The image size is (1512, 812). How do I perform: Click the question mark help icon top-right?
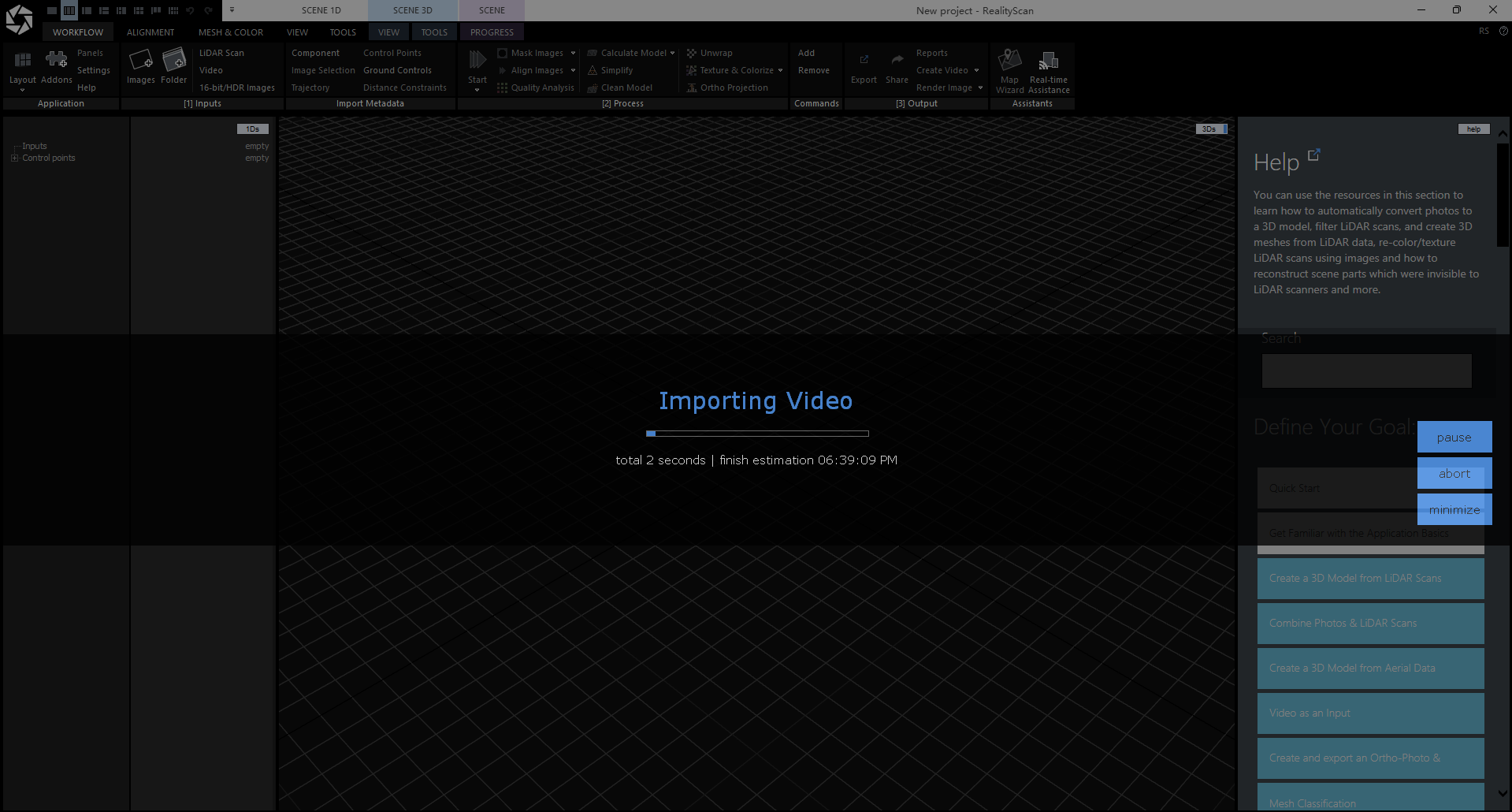(1503, 32)
